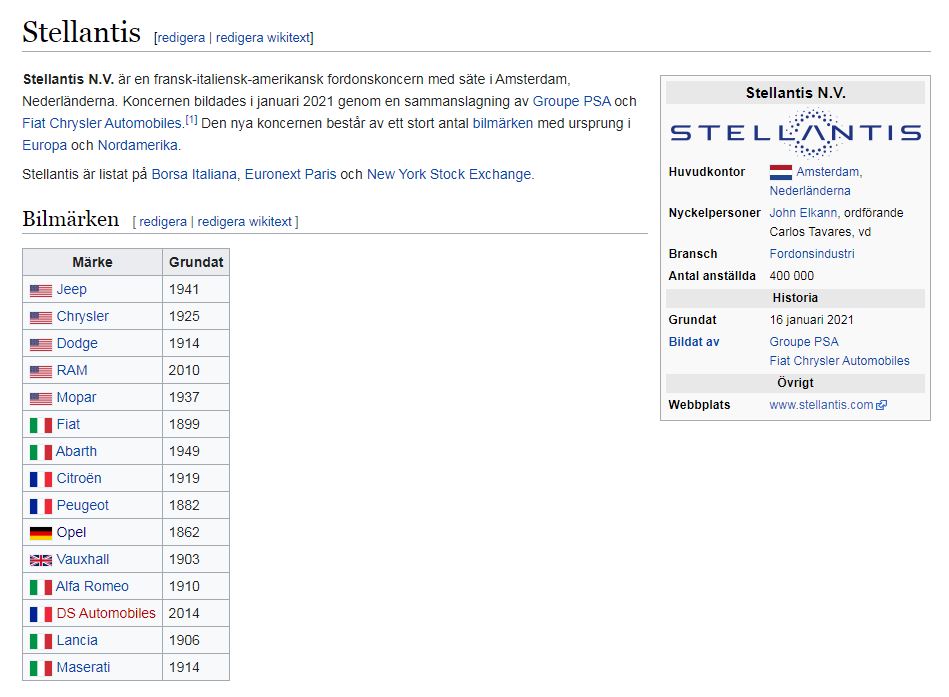The width and height of the screenshot is (949, 697).
Task: Click the US flag icon beside Jeep
Action: 40,290
